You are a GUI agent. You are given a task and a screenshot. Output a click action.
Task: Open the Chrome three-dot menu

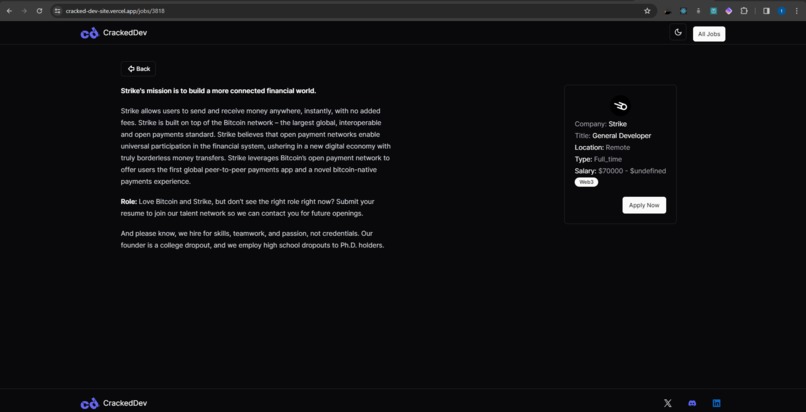pyautogui.click(x=797, y=11)
